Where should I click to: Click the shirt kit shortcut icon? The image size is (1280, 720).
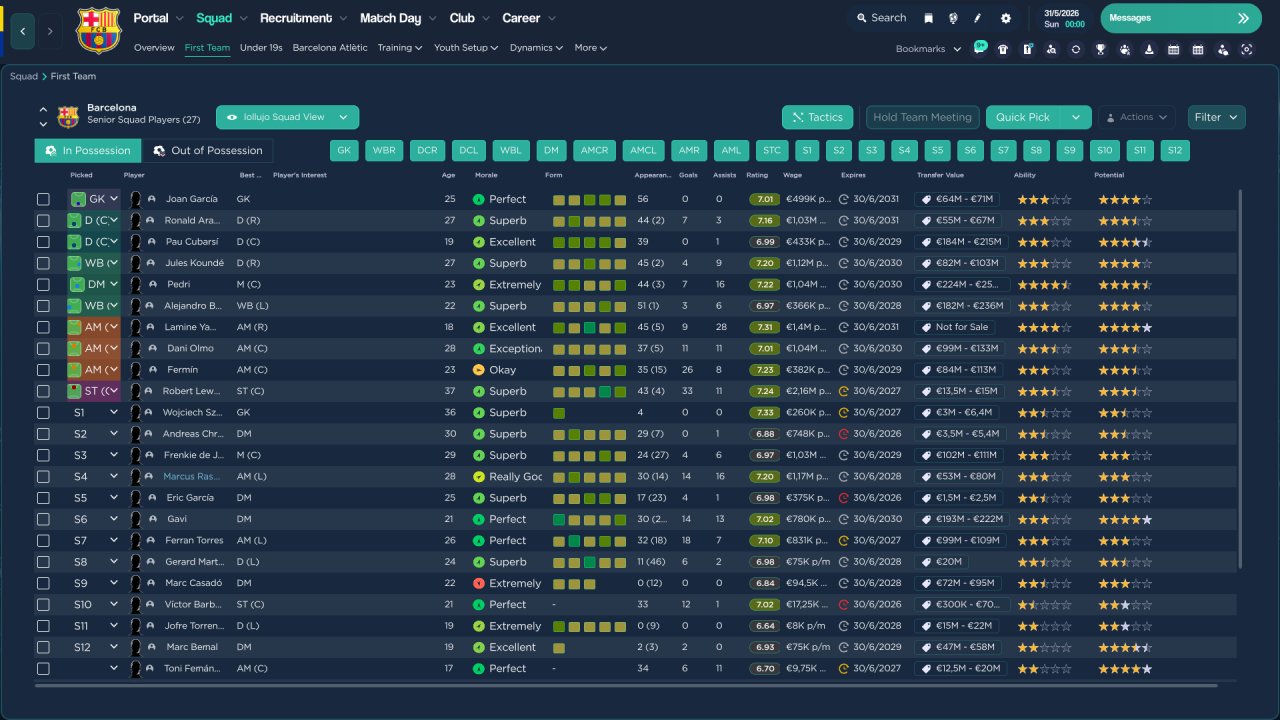point(1003,49)
